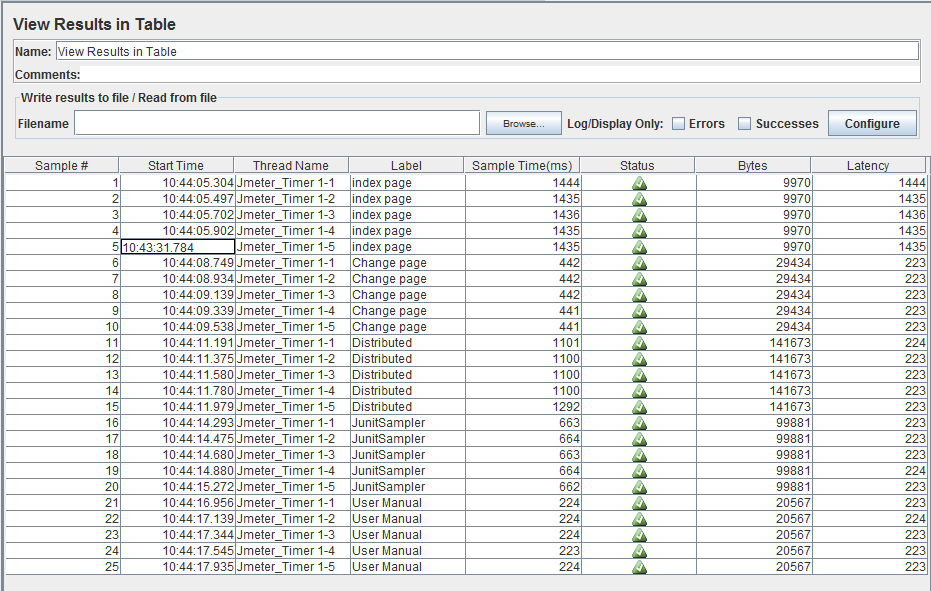Viewport: 931px width, 591px height.
Task: Click the Change page label in row 6
Action: point(407,263)
